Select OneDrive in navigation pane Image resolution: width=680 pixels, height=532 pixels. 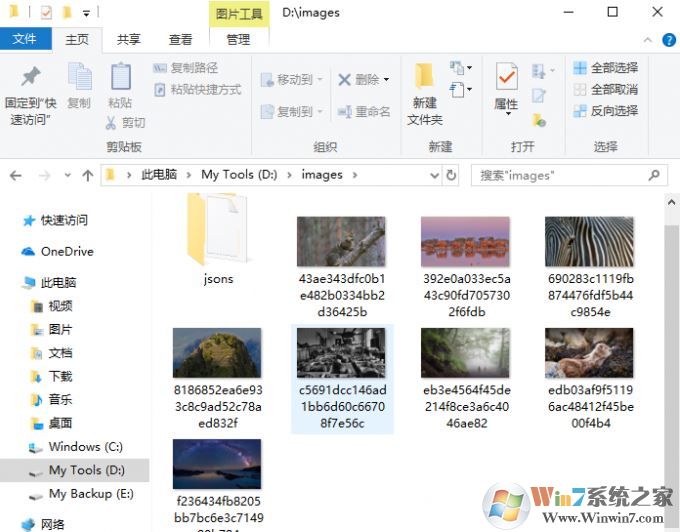click(x=58, y=251)
